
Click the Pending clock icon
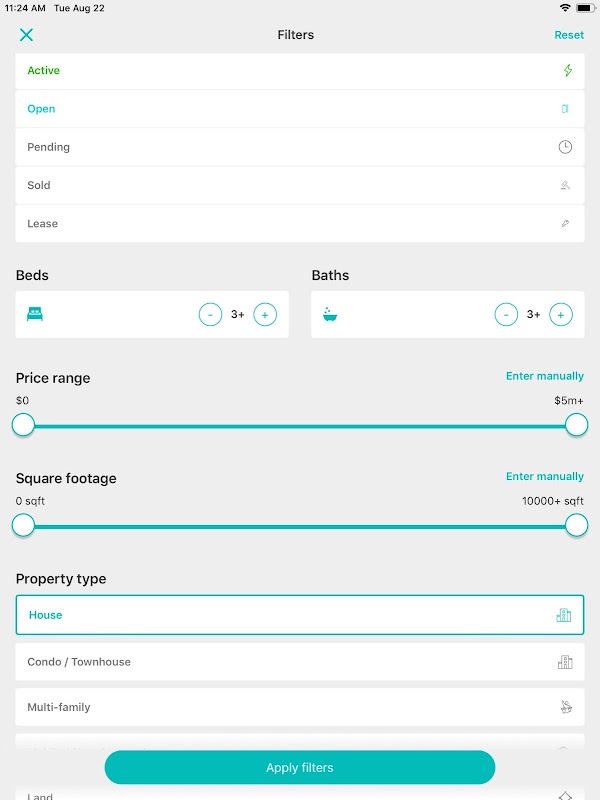click(565, 147)
